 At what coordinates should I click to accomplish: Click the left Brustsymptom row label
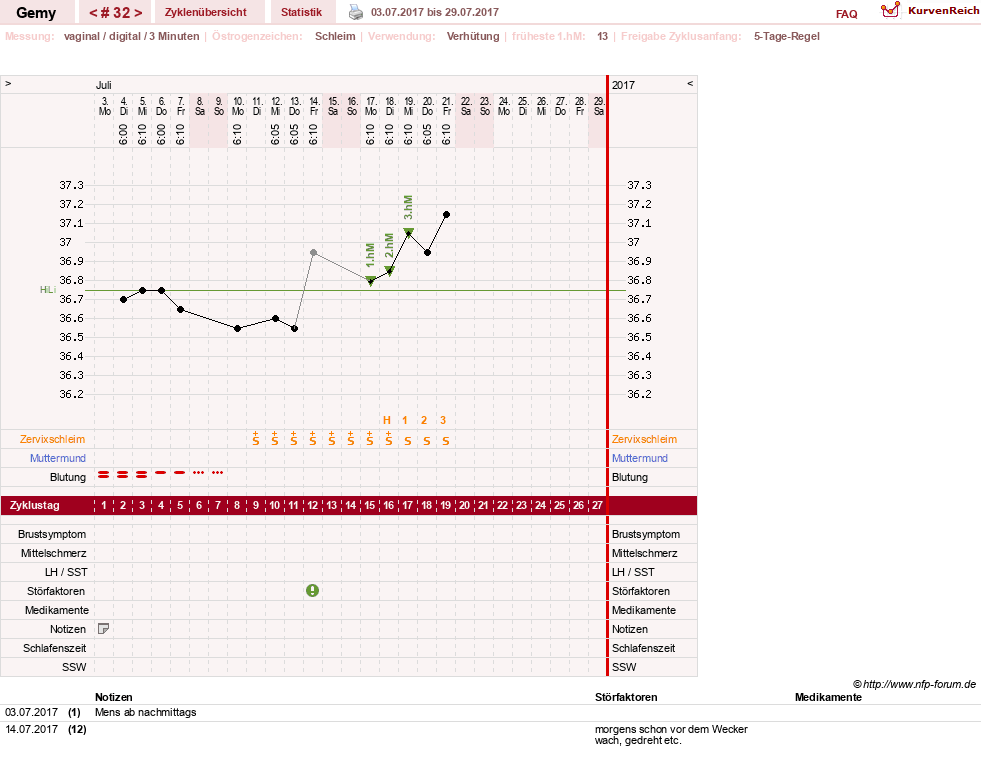(52, 534)
